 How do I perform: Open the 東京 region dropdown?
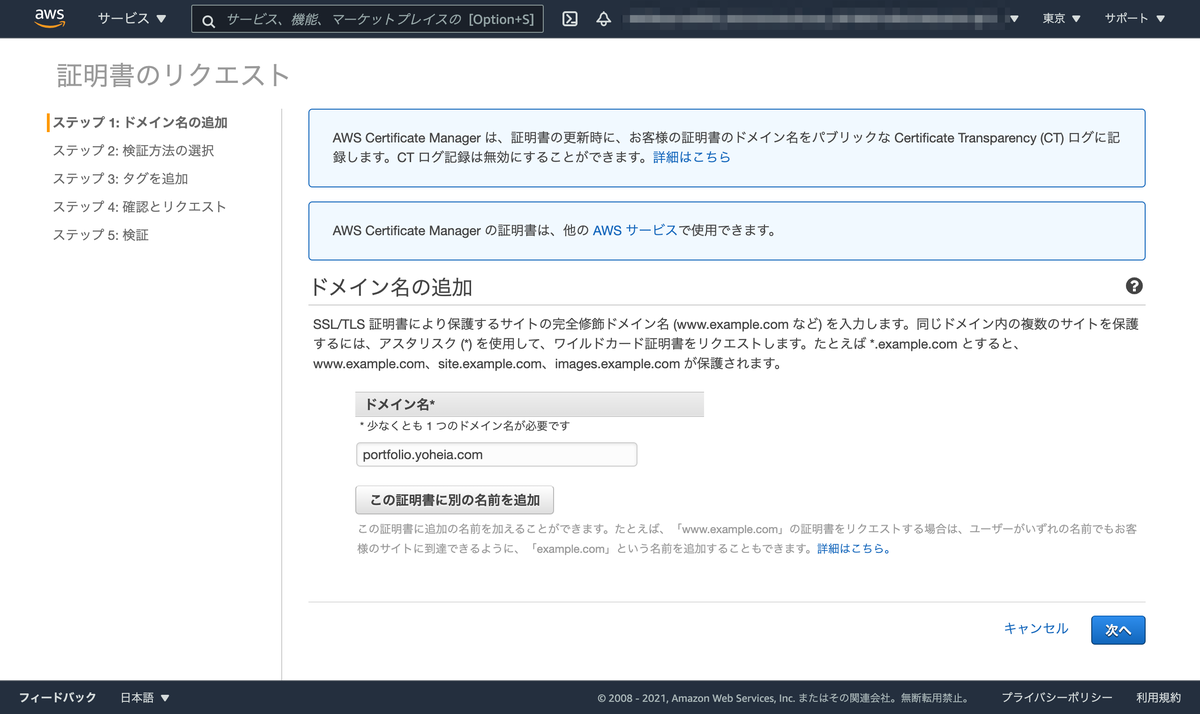(x=1061, y=19)
